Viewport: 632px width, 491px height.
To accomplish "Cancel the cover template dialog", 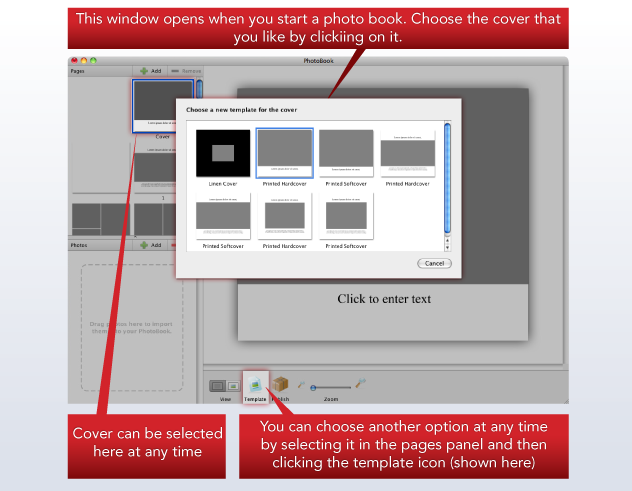I will pos(434,263).
